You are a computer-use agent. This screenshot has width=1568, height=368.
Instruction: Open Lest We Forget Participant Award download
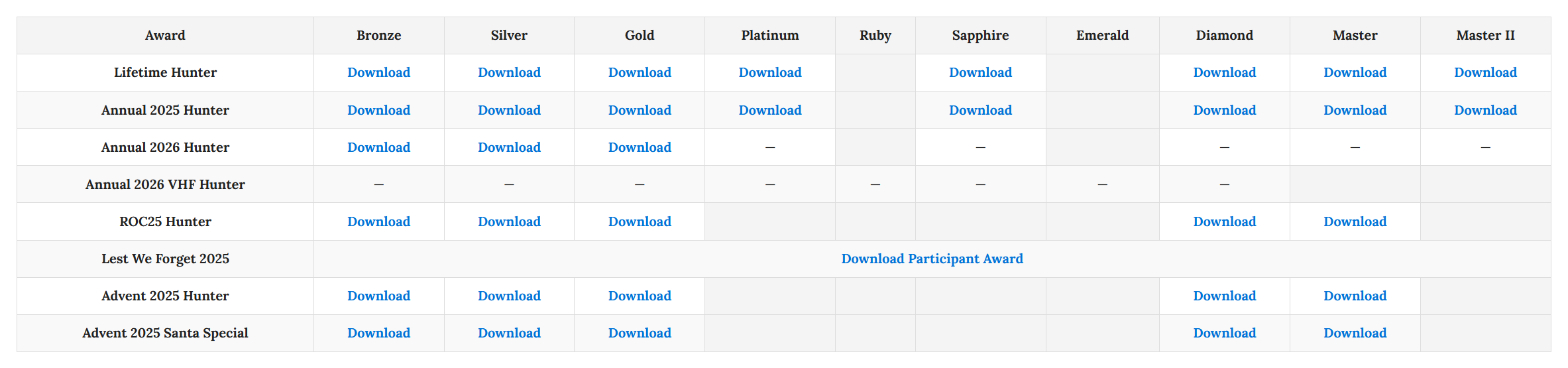pos(932,259)
